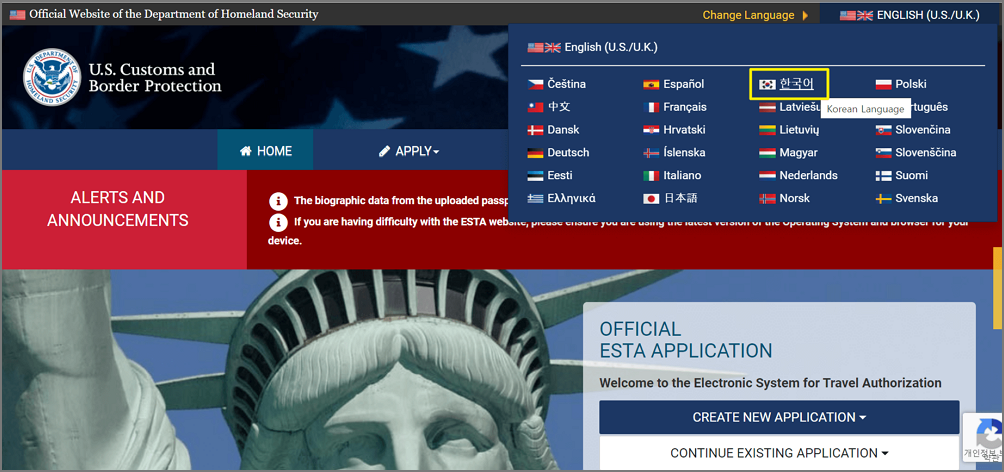Click the Swedish flag icon beside Svenska

coord(884,199)
